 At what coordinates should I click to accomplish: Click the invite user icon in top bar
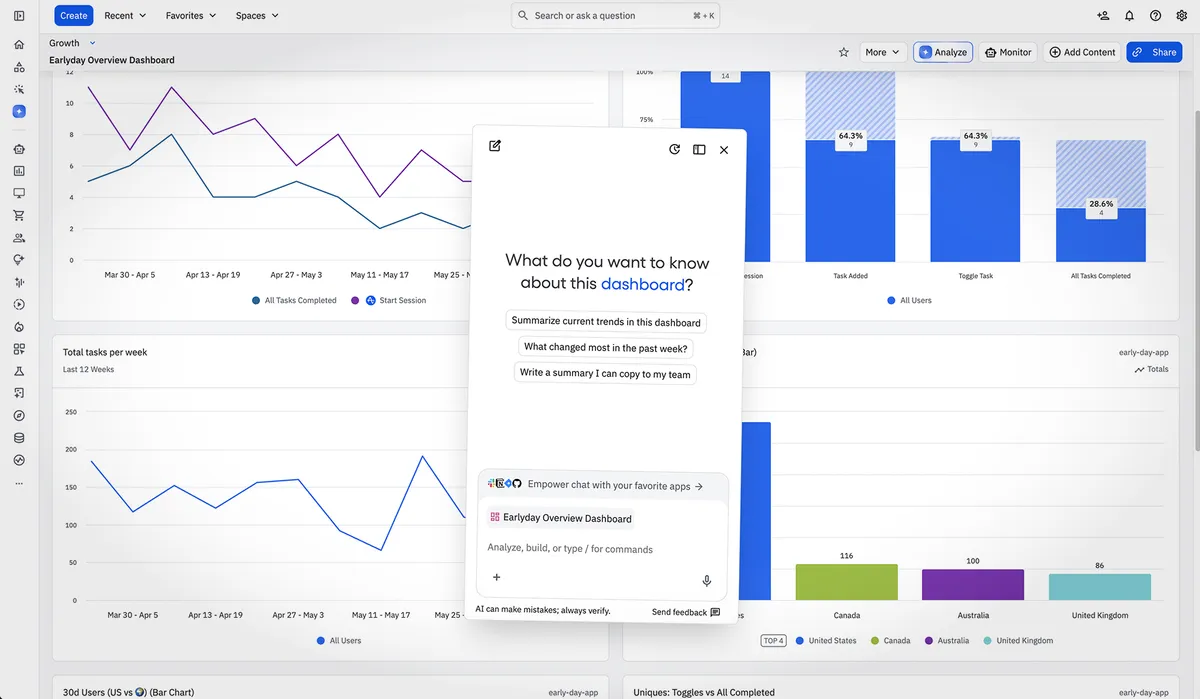pos(1103,15)
